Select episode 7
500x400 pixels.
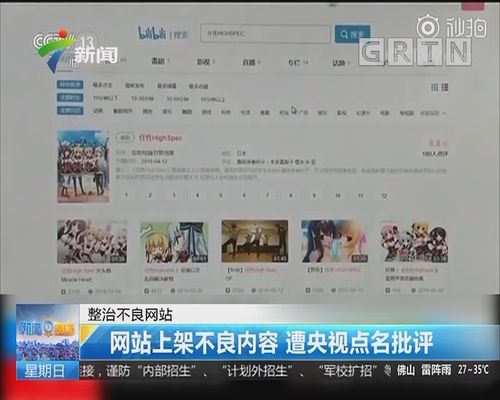267,195
